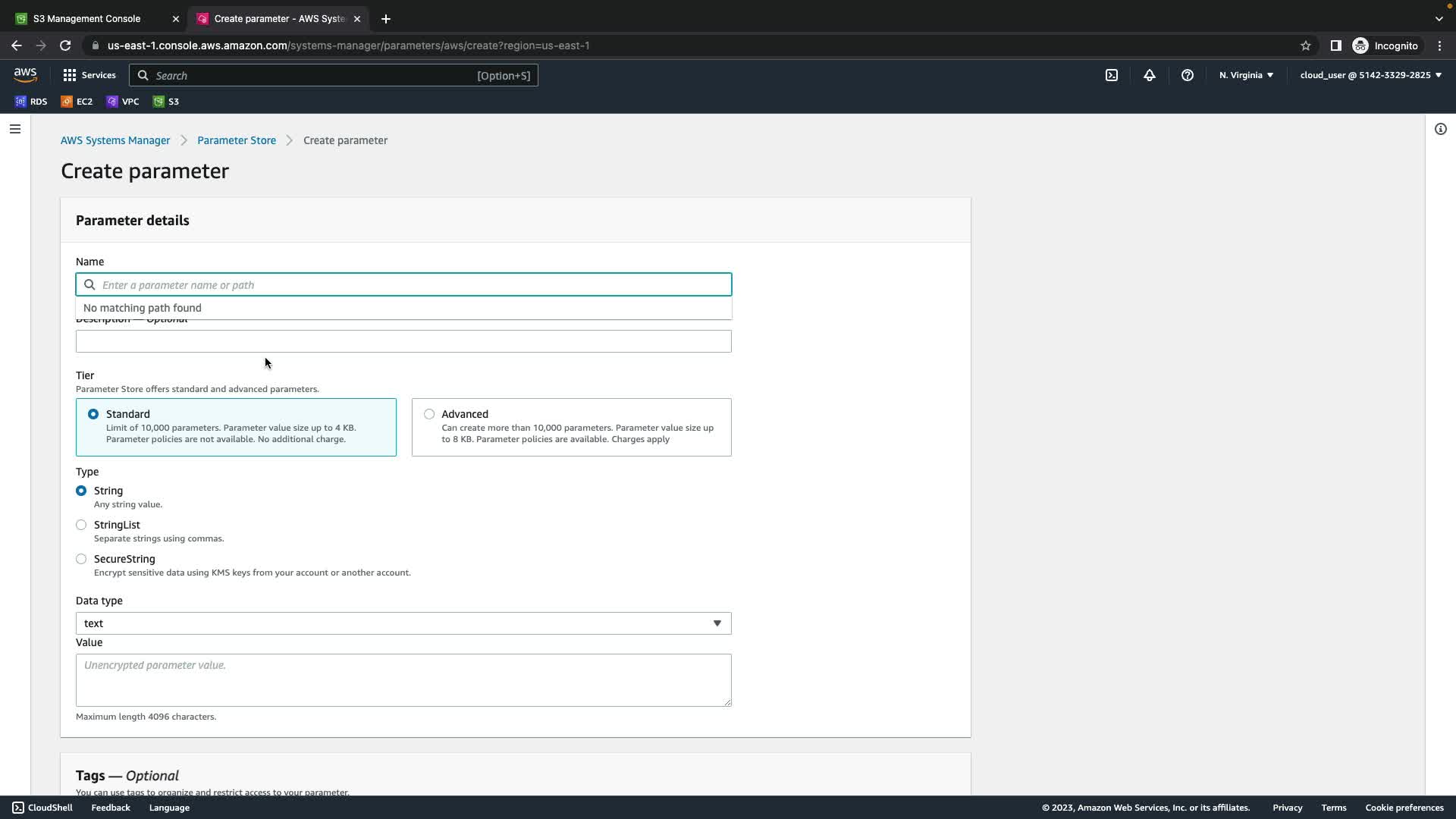Open the Language menu in the footer
Viewport: 1456px width, 819px height.
tap(169, 808)
